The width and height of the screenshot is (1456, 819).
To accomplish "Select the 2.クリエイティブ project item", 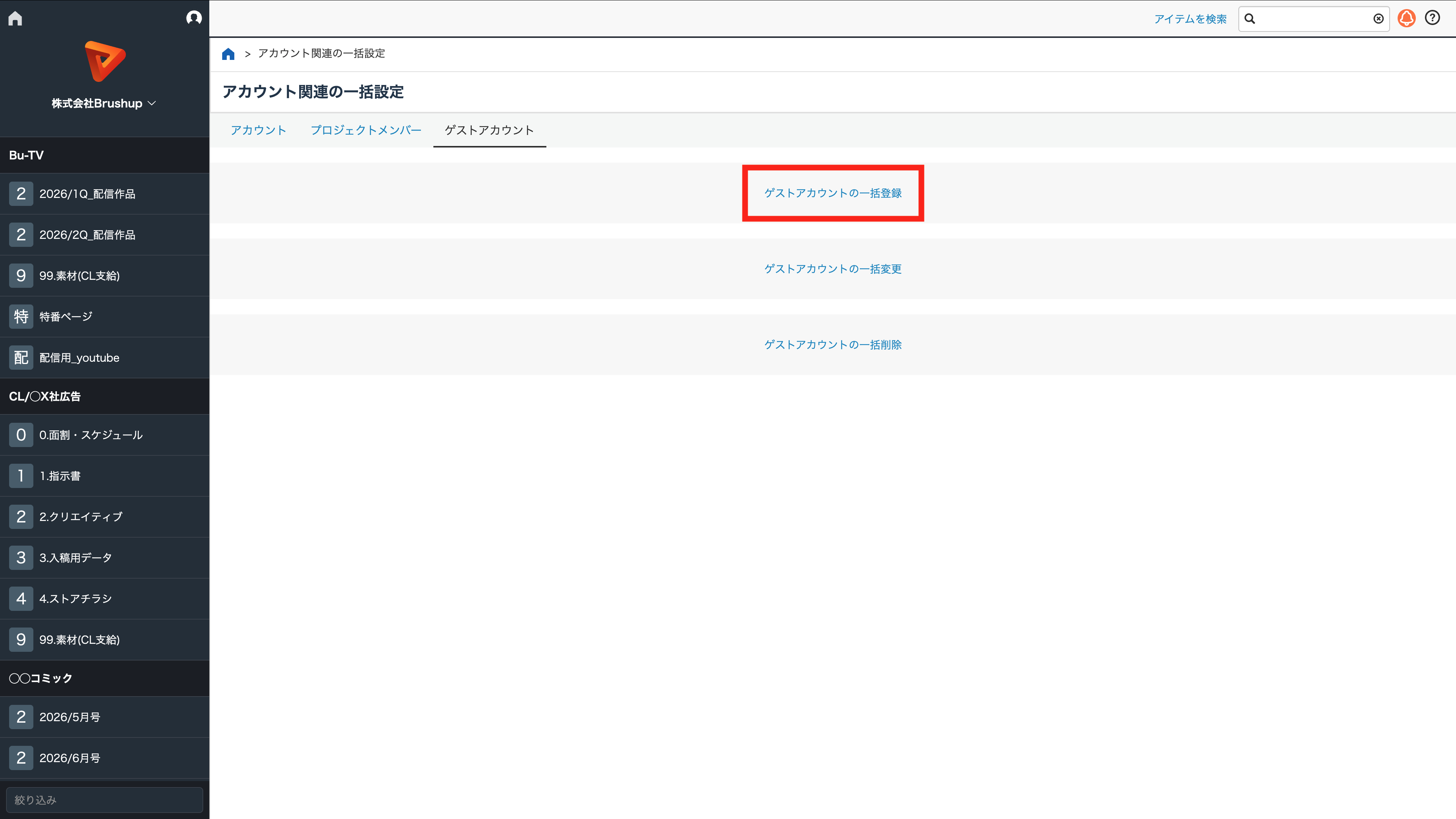I will point(105,516).
